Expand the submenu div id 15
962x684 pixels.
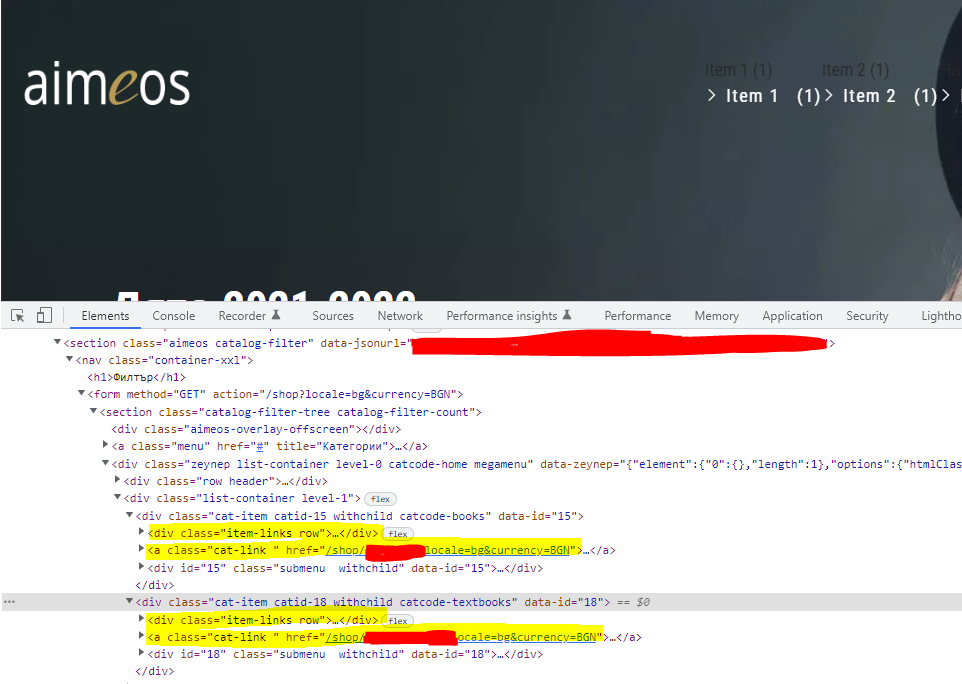click(141, 567)
